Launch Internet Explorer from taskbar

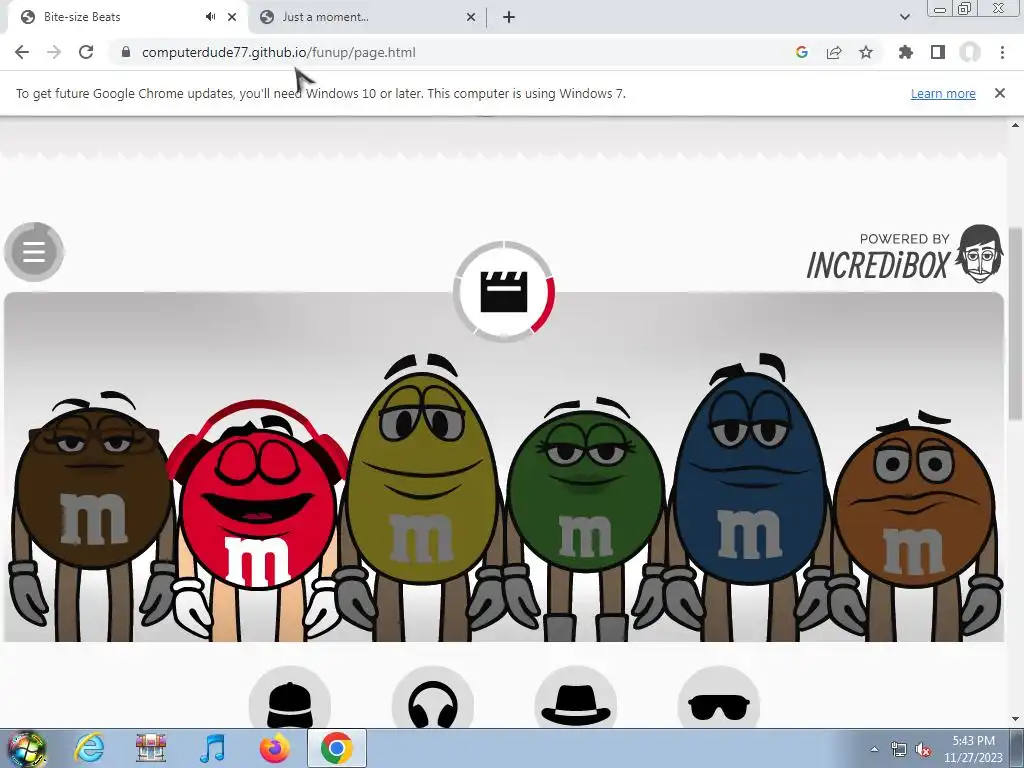pos(89,748)
